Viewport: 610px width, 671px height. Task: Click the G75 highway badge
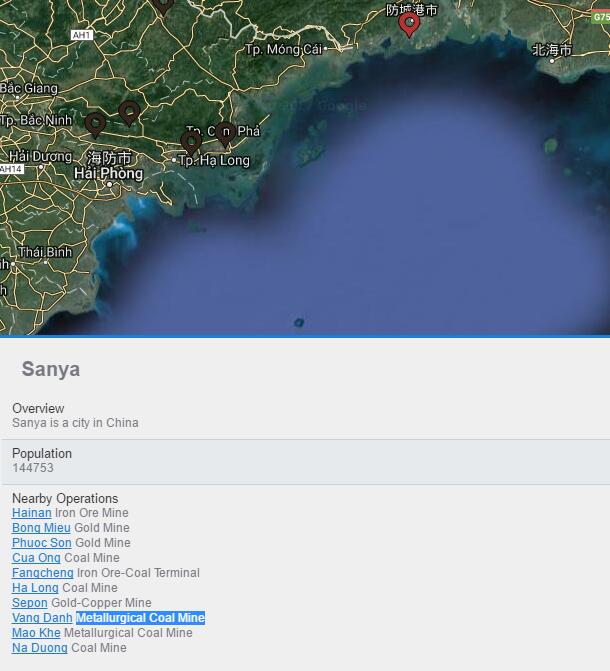click(x=600, y=17)
